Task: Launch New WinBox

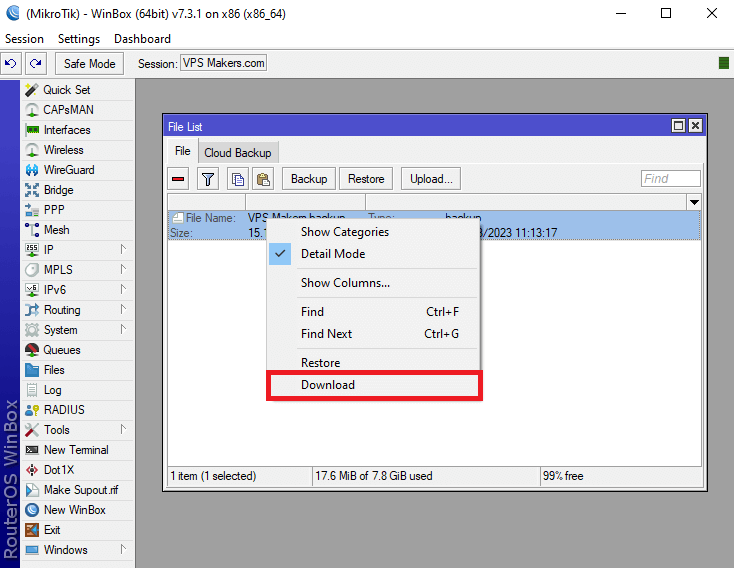Action: [77, 510]
